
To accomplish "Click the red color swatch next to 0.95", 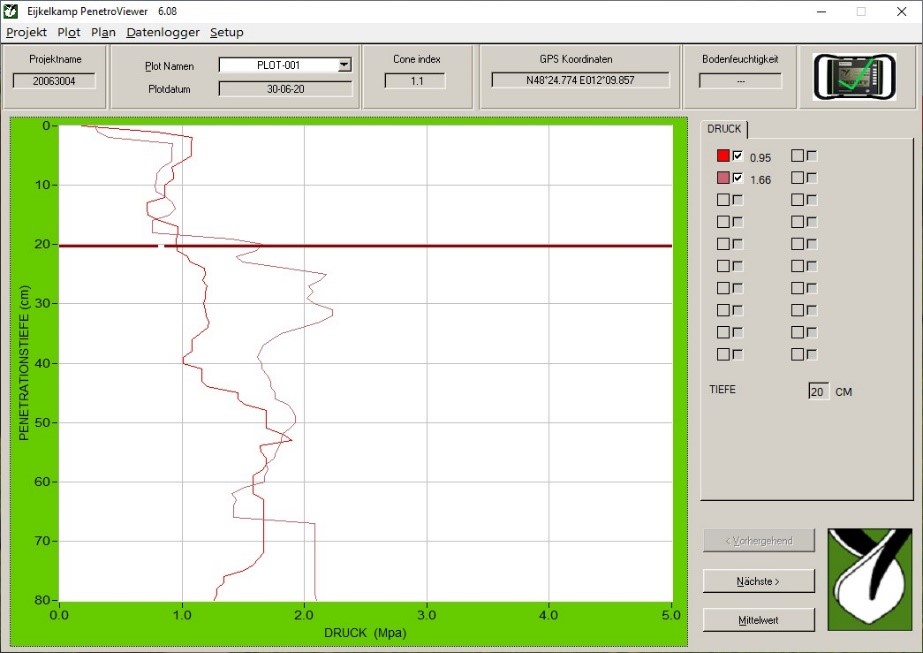I will [x=725, y=155].
